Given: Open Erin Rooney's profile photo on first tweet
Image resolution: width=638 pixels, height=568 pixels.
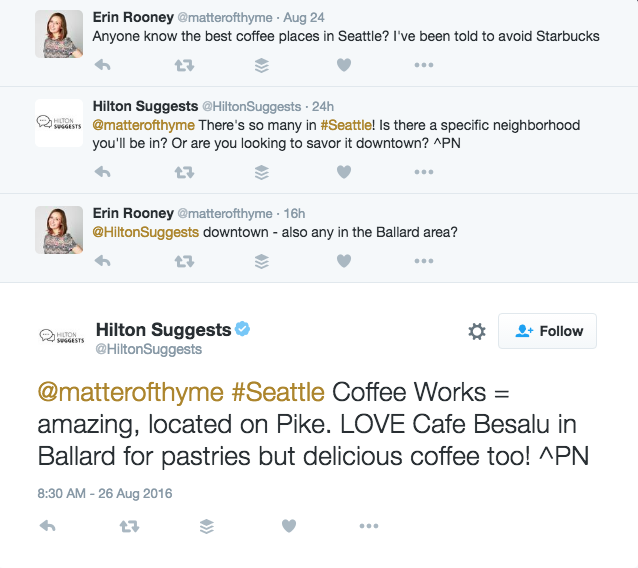Looking at the screenshot, I should click(59, 35).
